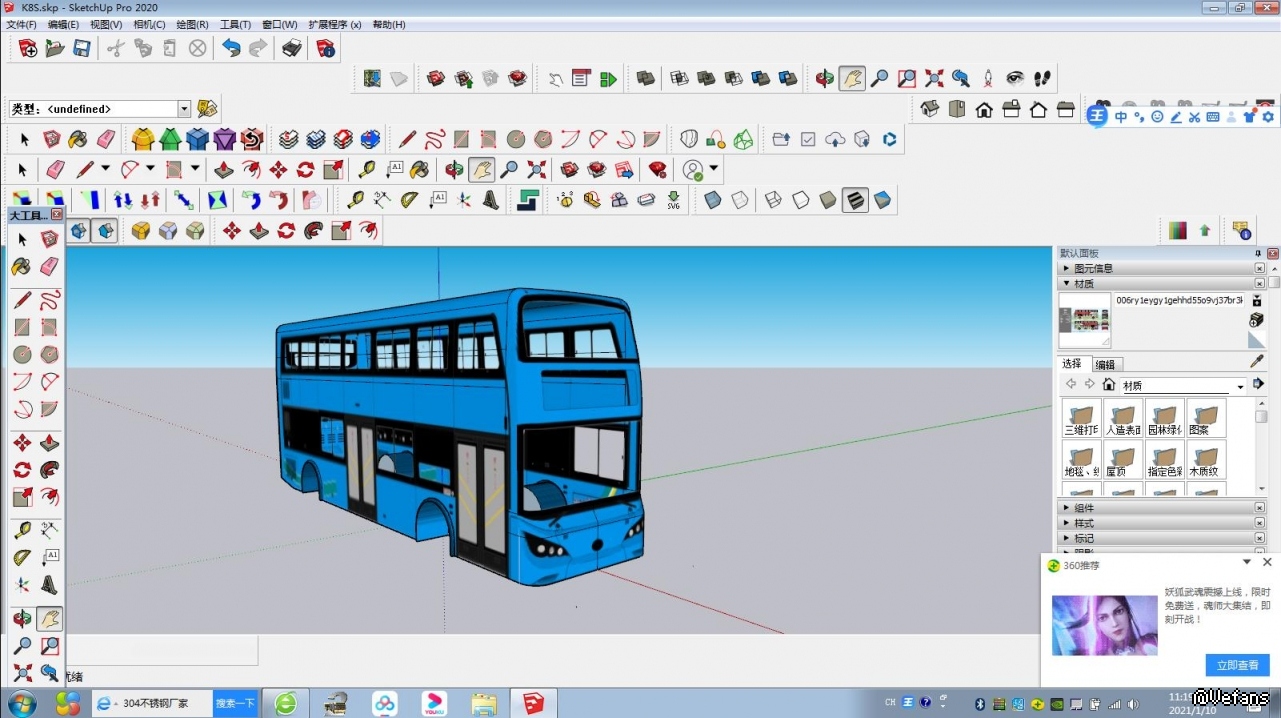Open the 相机(C) menu
Screen dimensions: 1281x718
[x=149, y=24]
